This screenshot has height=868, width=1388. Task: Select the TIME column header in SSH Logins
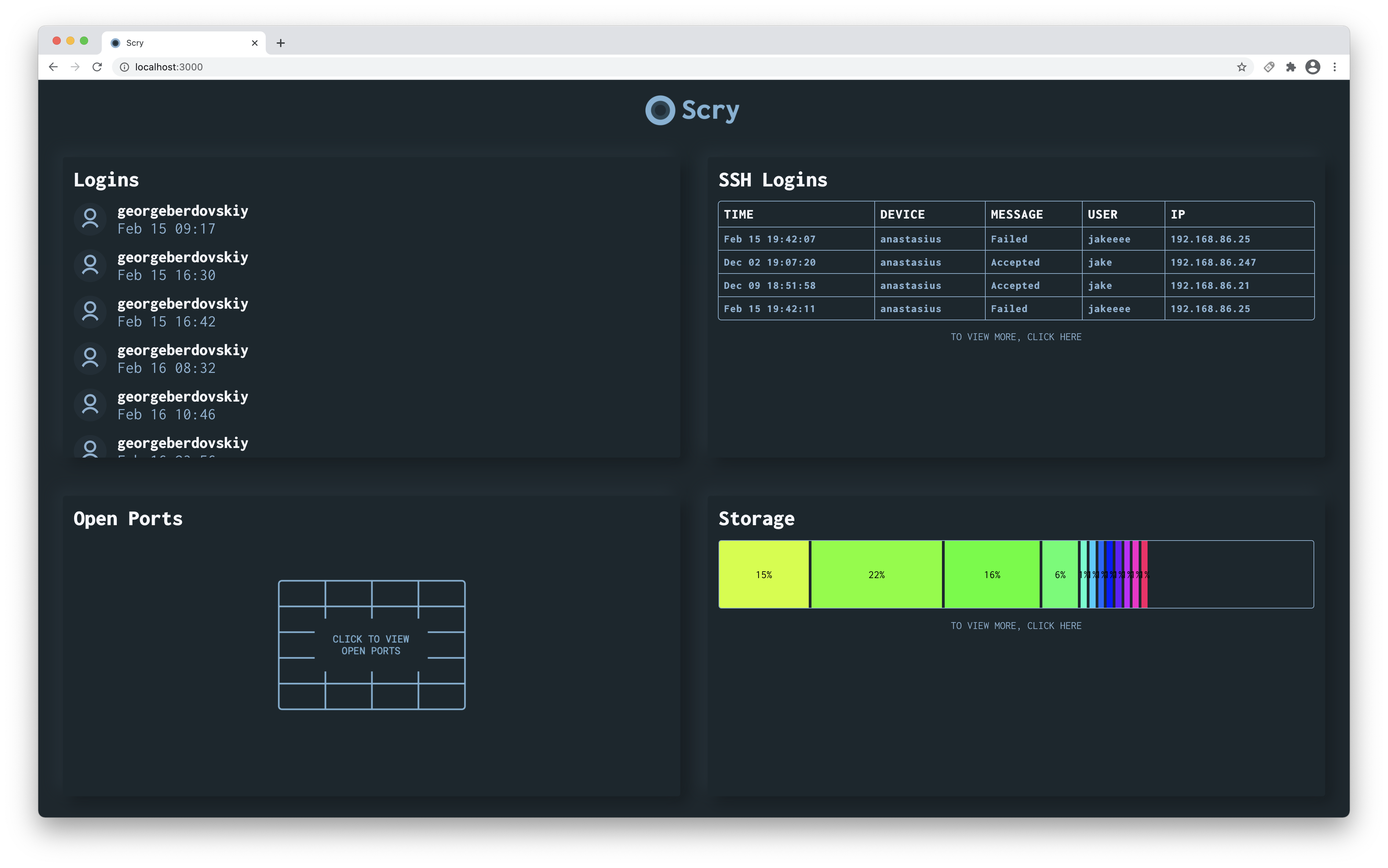coord(739,214)
